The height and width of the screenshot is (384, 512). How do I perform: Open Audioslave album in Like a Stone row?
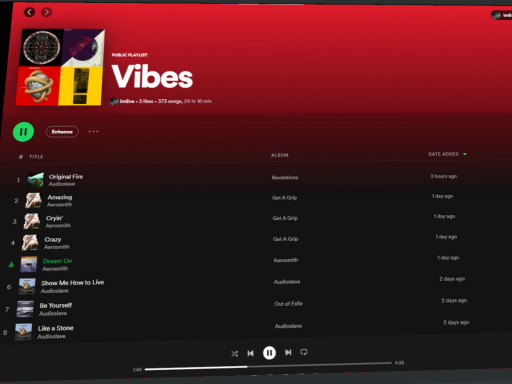tap(288, 326)
